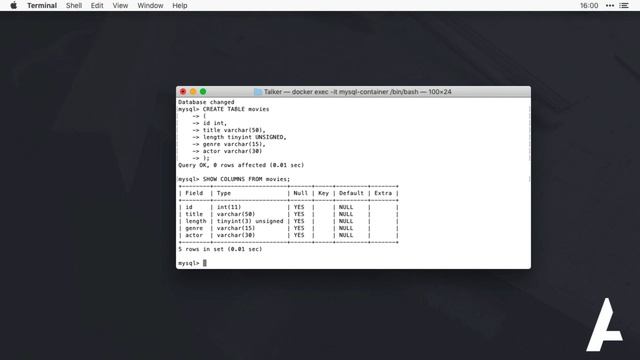Open the Help menu
The image size is (640, 360).
pos(180,6)
